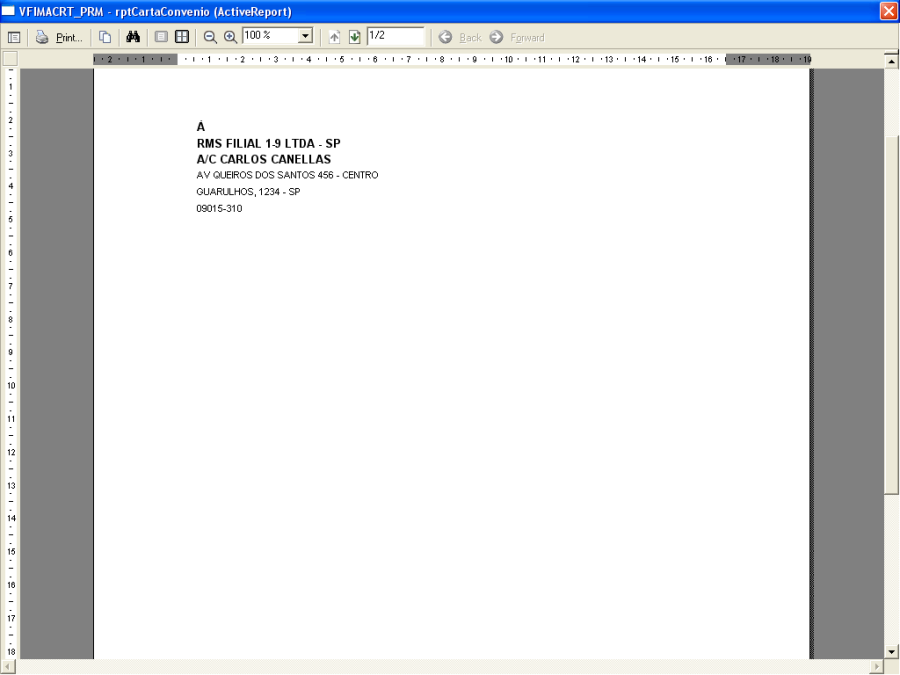The image size is (900, 675).
Task: Click the postal code 09015-310
Action: pos(219,208)
